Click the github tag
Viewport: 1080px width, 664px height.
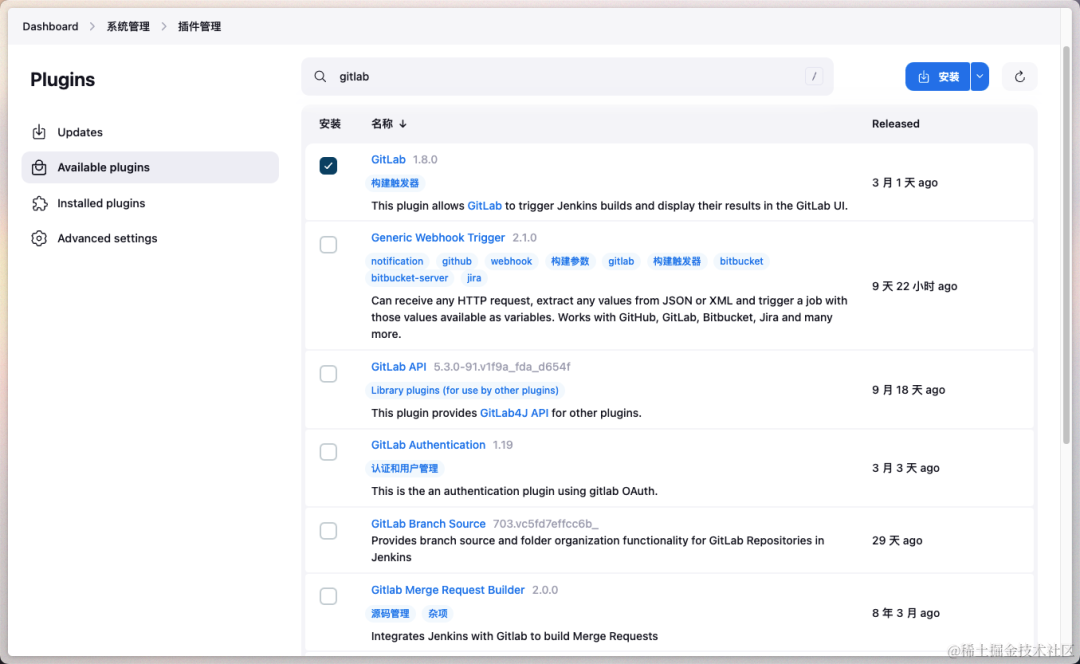pos(457,261)
